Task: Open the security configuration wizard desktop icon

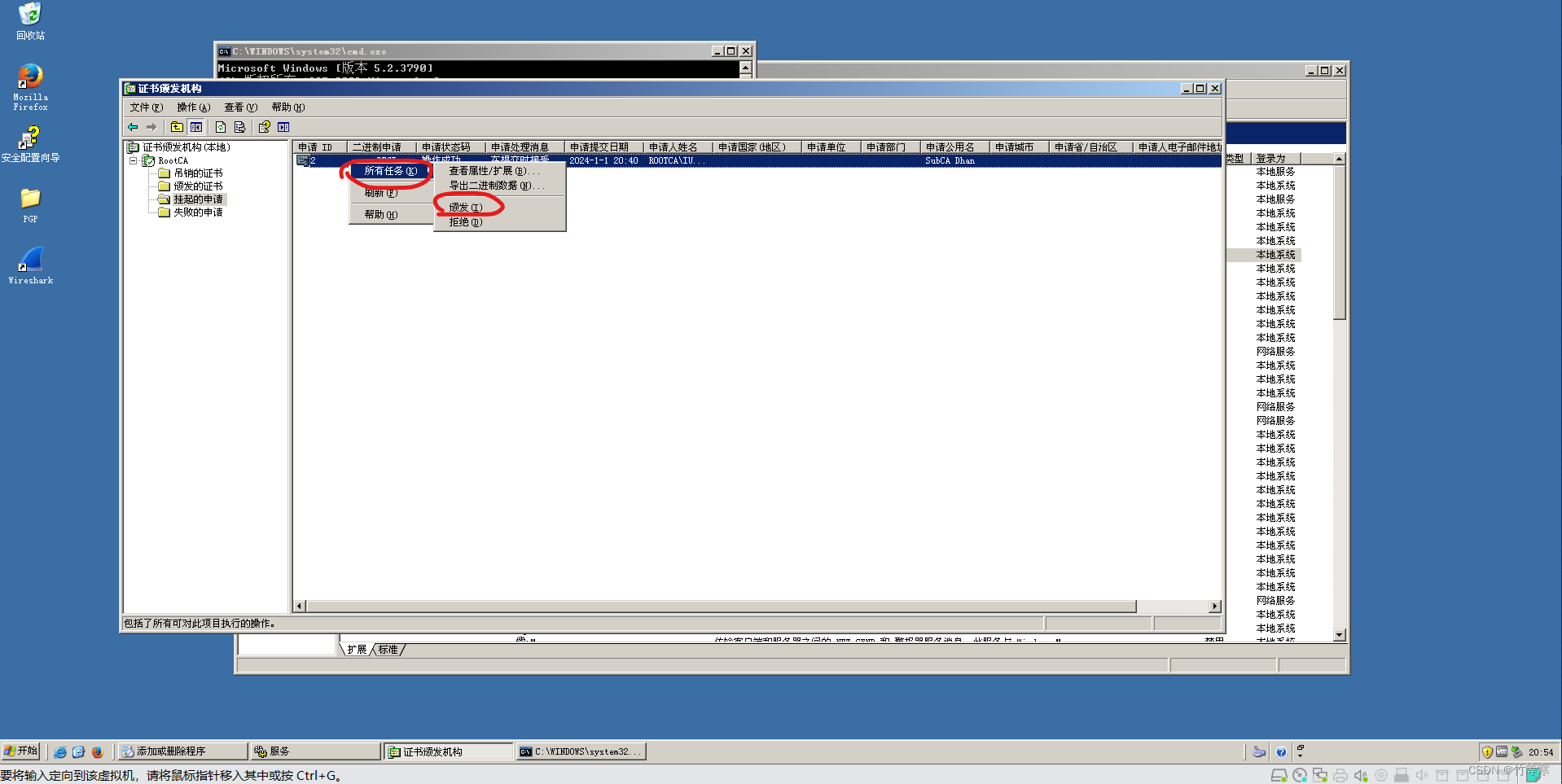Action: 30,144
